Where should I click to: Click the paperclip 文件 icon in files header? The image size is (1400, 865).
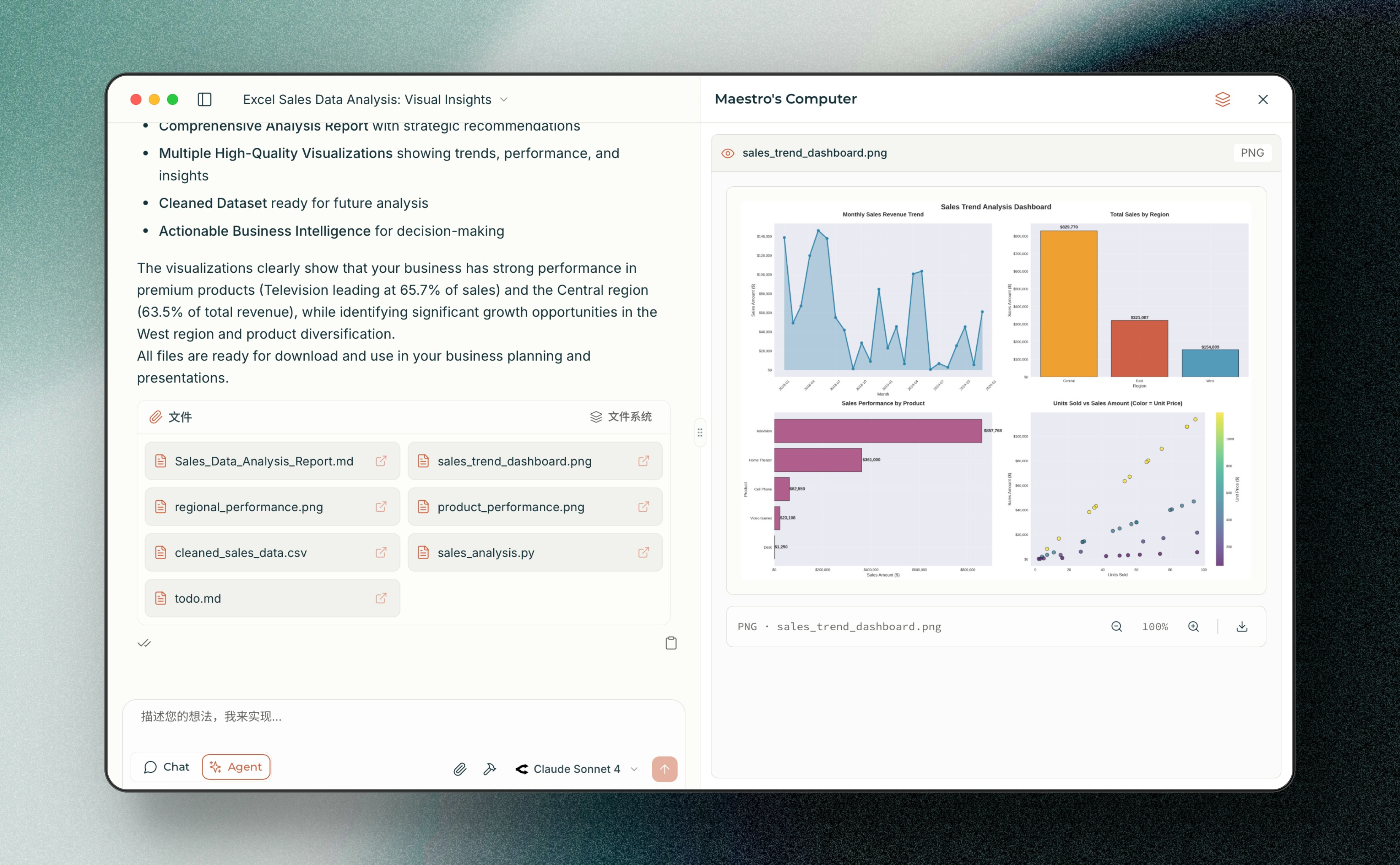(x=156, y=417)
